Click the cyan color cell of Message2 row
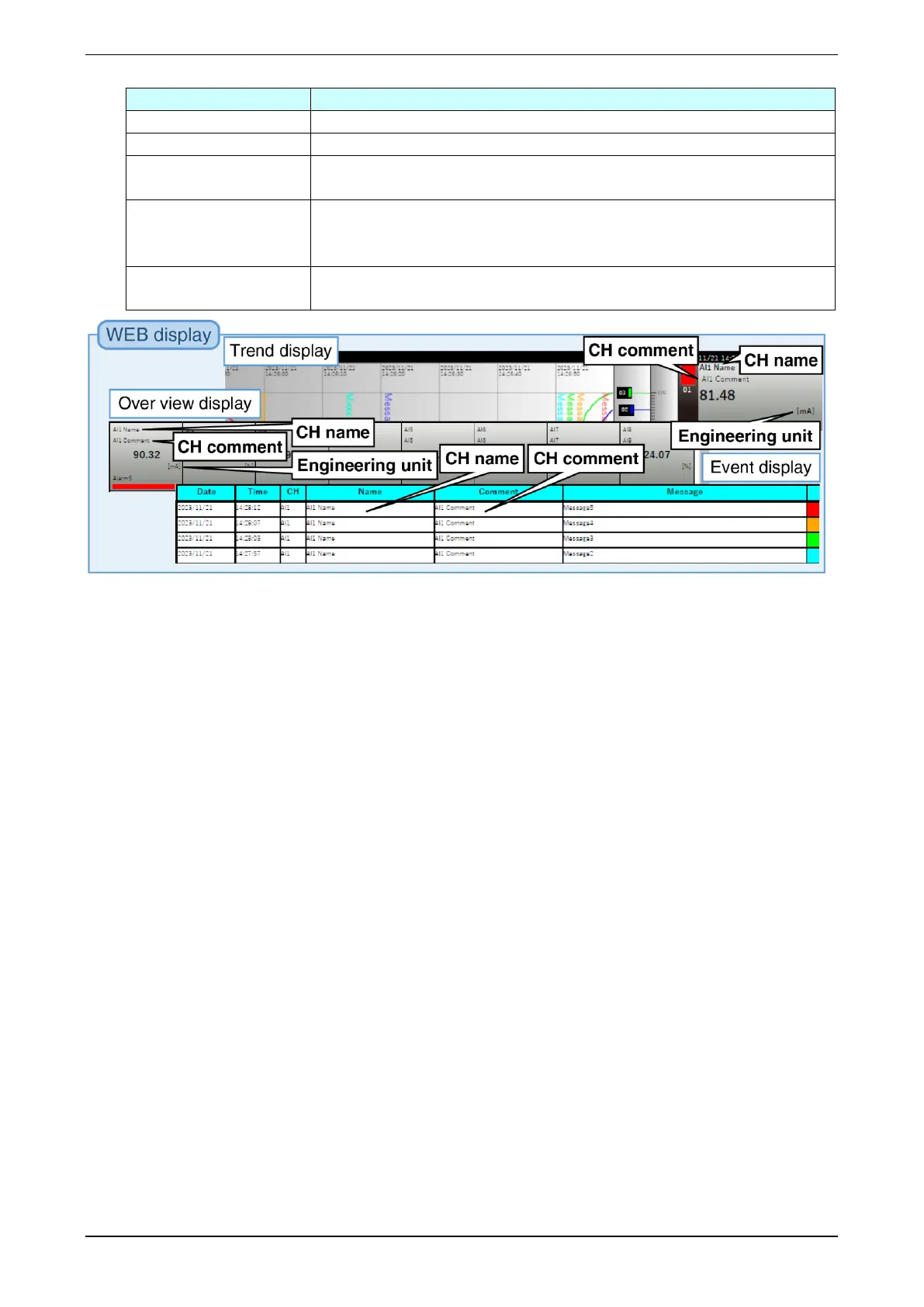Image resolution: width=924 pixels, height=1307 pixels. (813, 556)
